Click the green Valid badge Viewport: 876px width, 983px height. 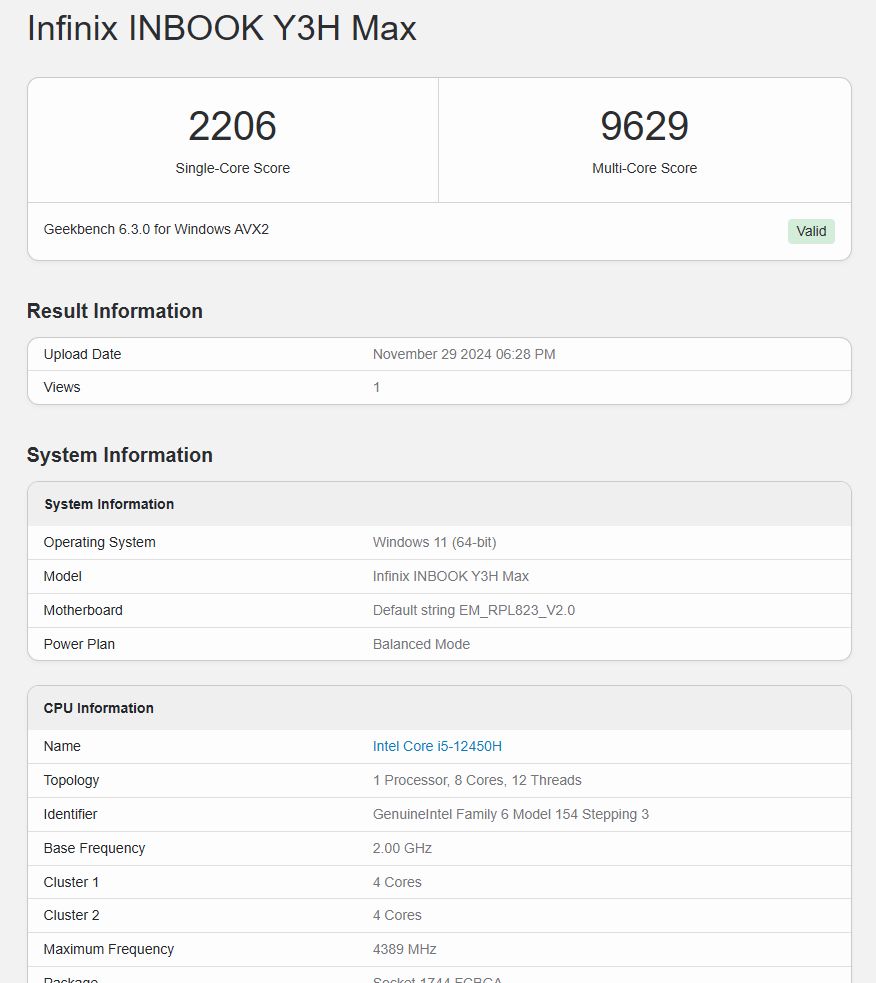coord(811,231)
